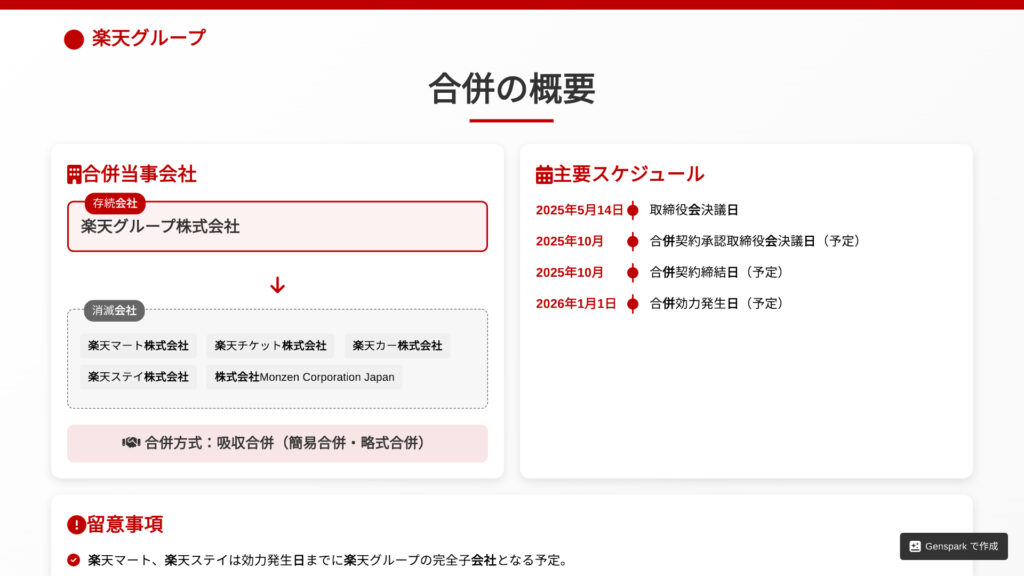
Task: Click the 楽天ステイ株式会社 chip
Action: point(138,377)
